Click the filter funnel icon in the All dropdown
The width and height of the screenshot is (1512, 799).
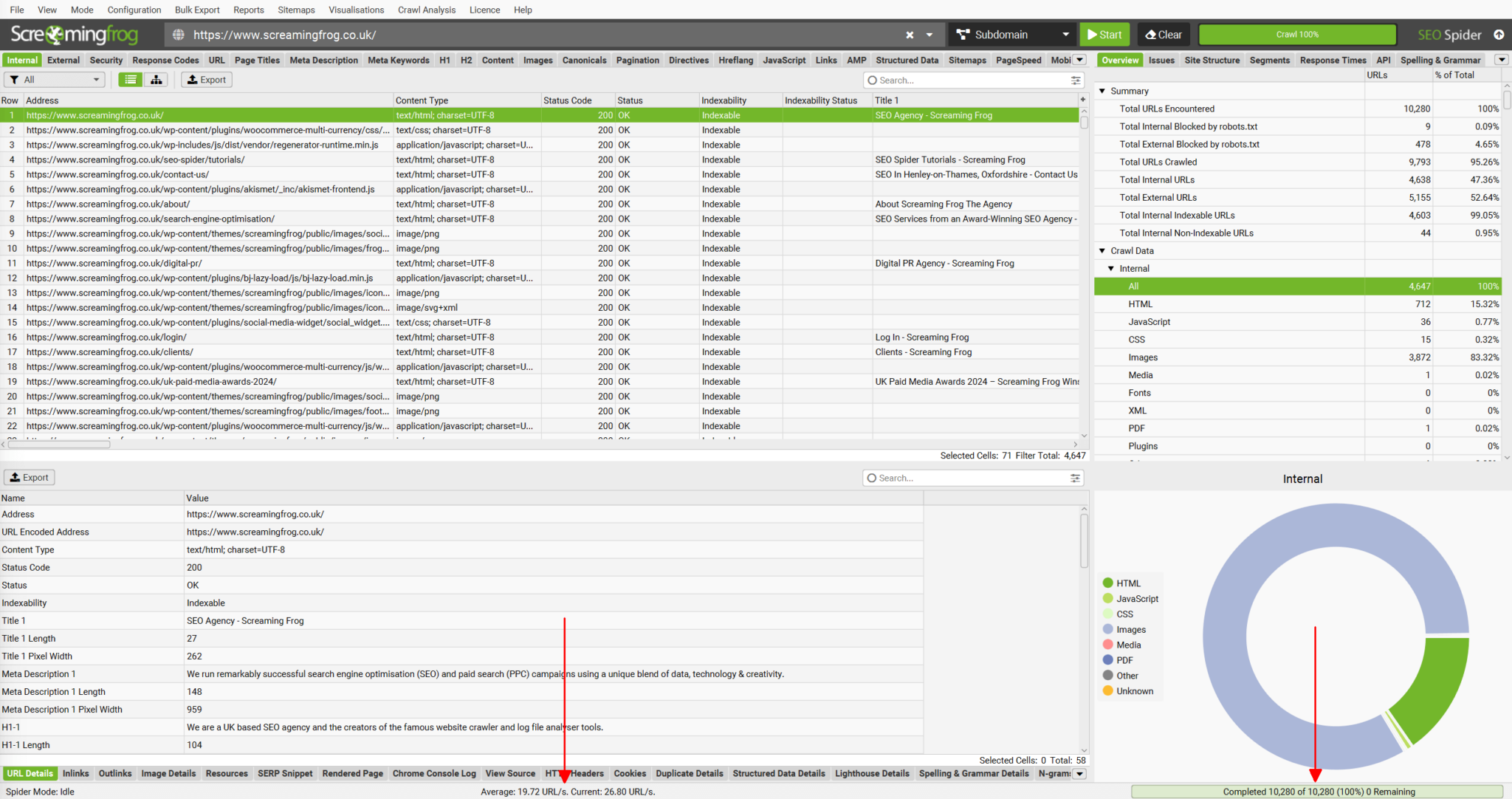(x=14, y=79)
